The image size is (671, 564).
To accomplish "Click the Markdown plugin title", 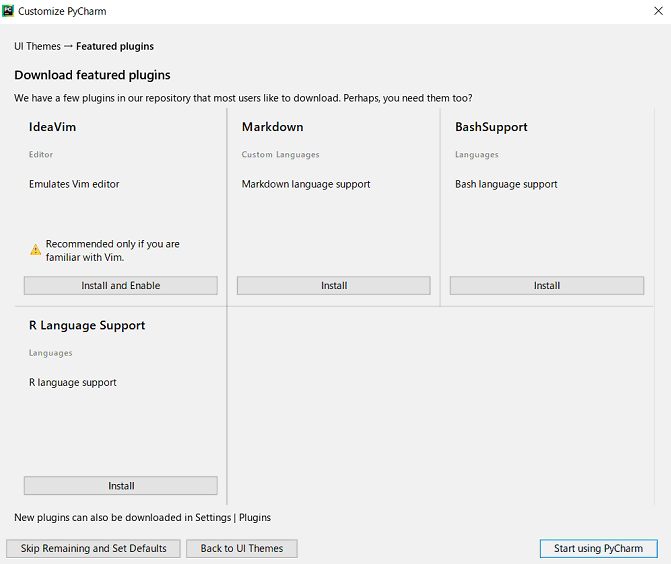I will [272, 127].
